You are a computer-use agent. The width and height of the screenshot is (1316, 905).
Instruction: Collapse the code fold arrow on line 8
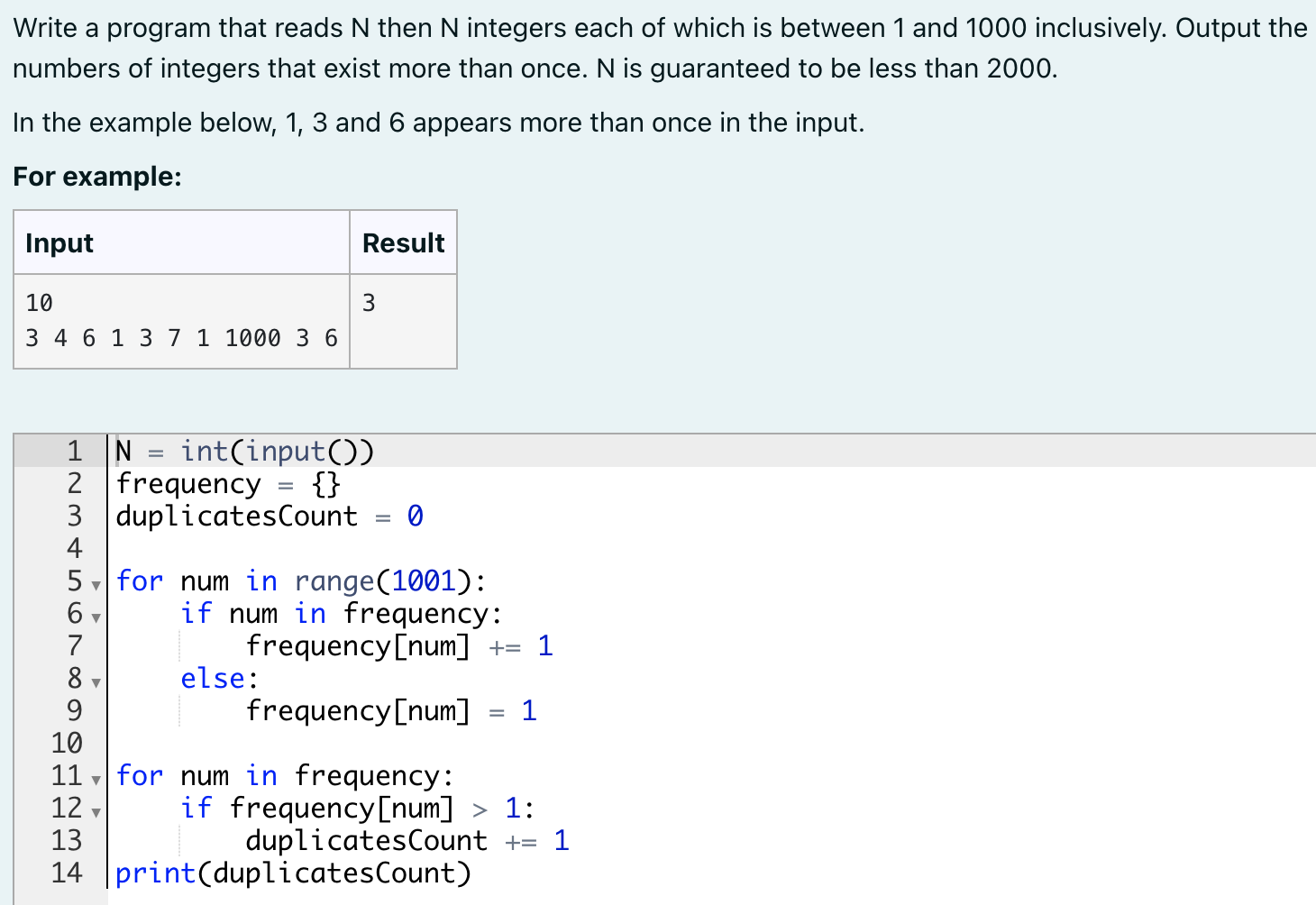tap(96, 683)
